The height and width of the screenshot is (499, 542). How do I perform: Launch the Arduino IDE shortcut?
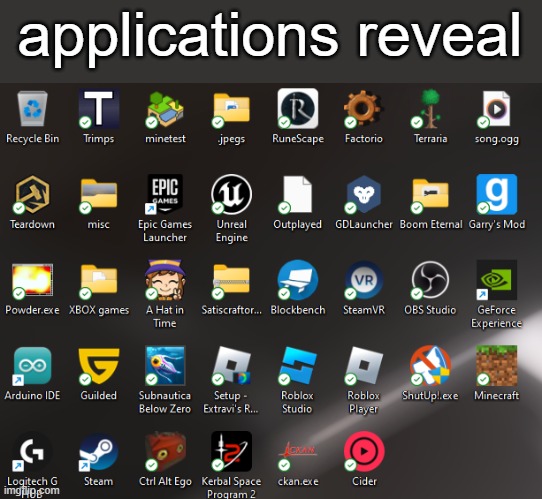click(32, 366)
